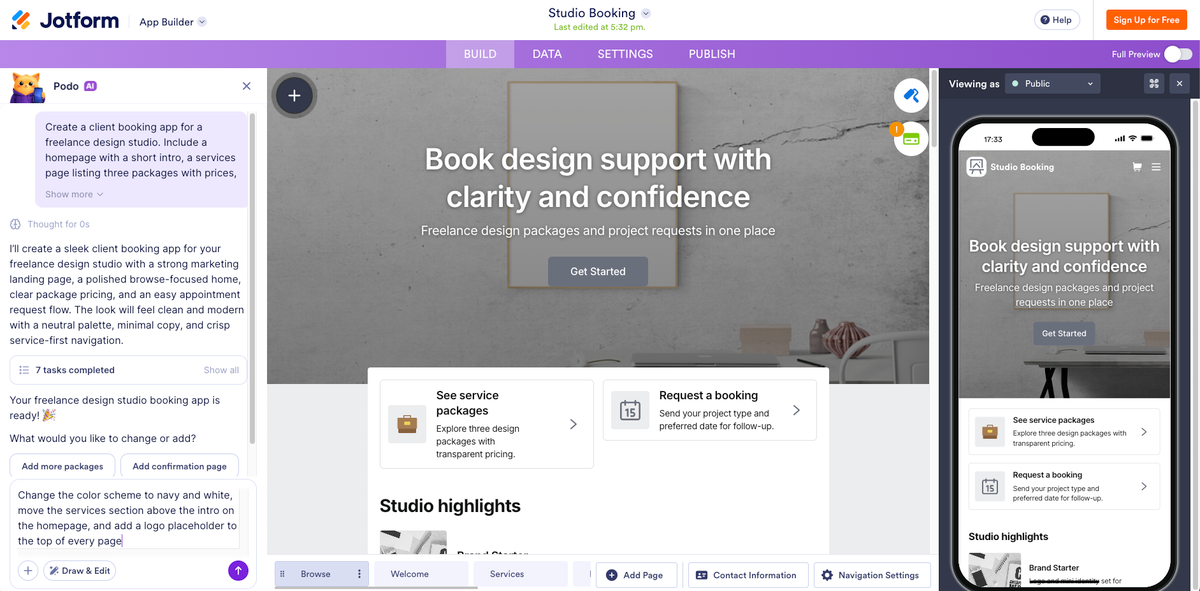
Task: Click the Browse page handle in page bar
Action: tap(282, 574)
